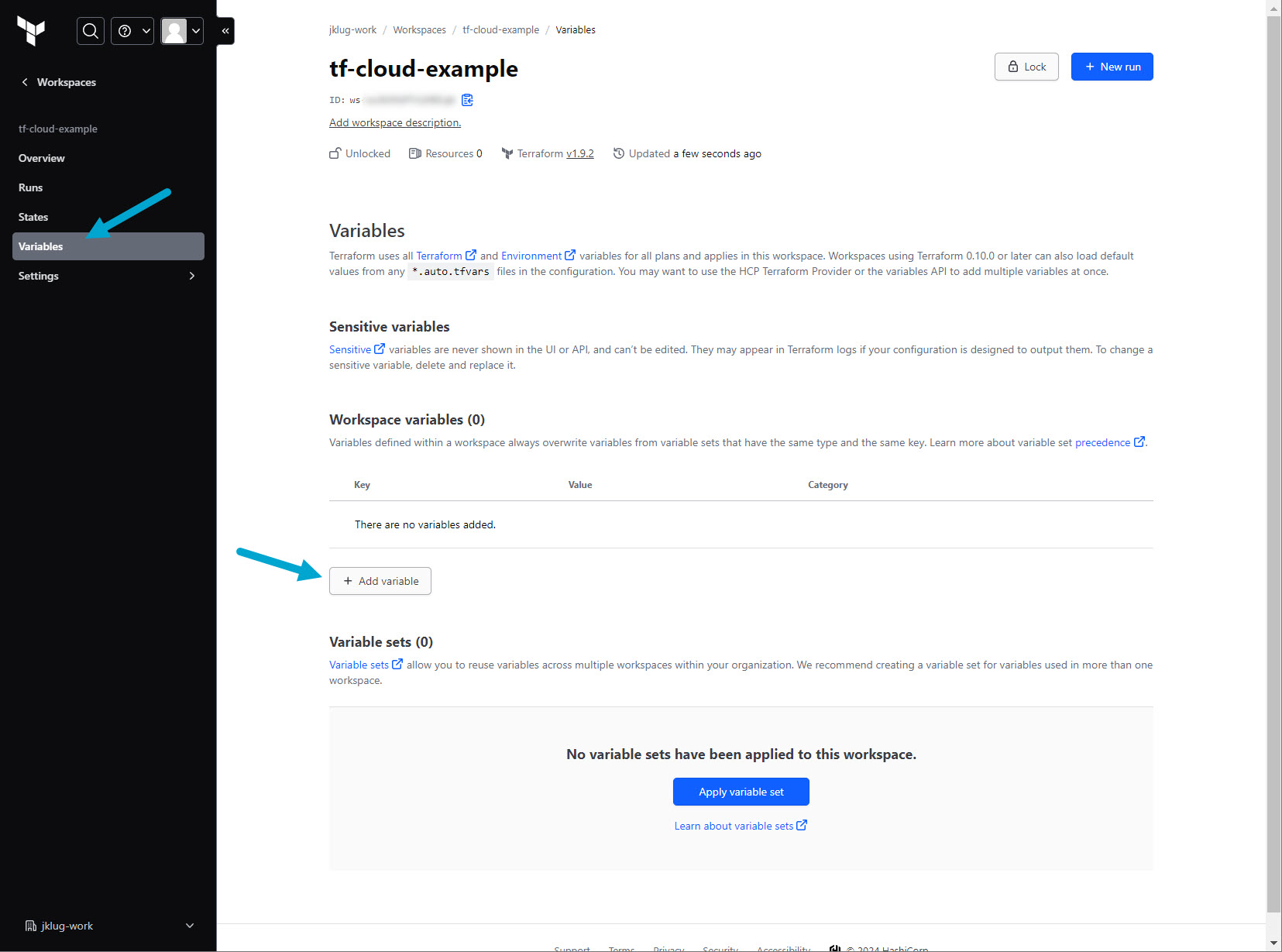Click Add workspace description link
This screenshot has height=952, width=1282.
(395, 122)
